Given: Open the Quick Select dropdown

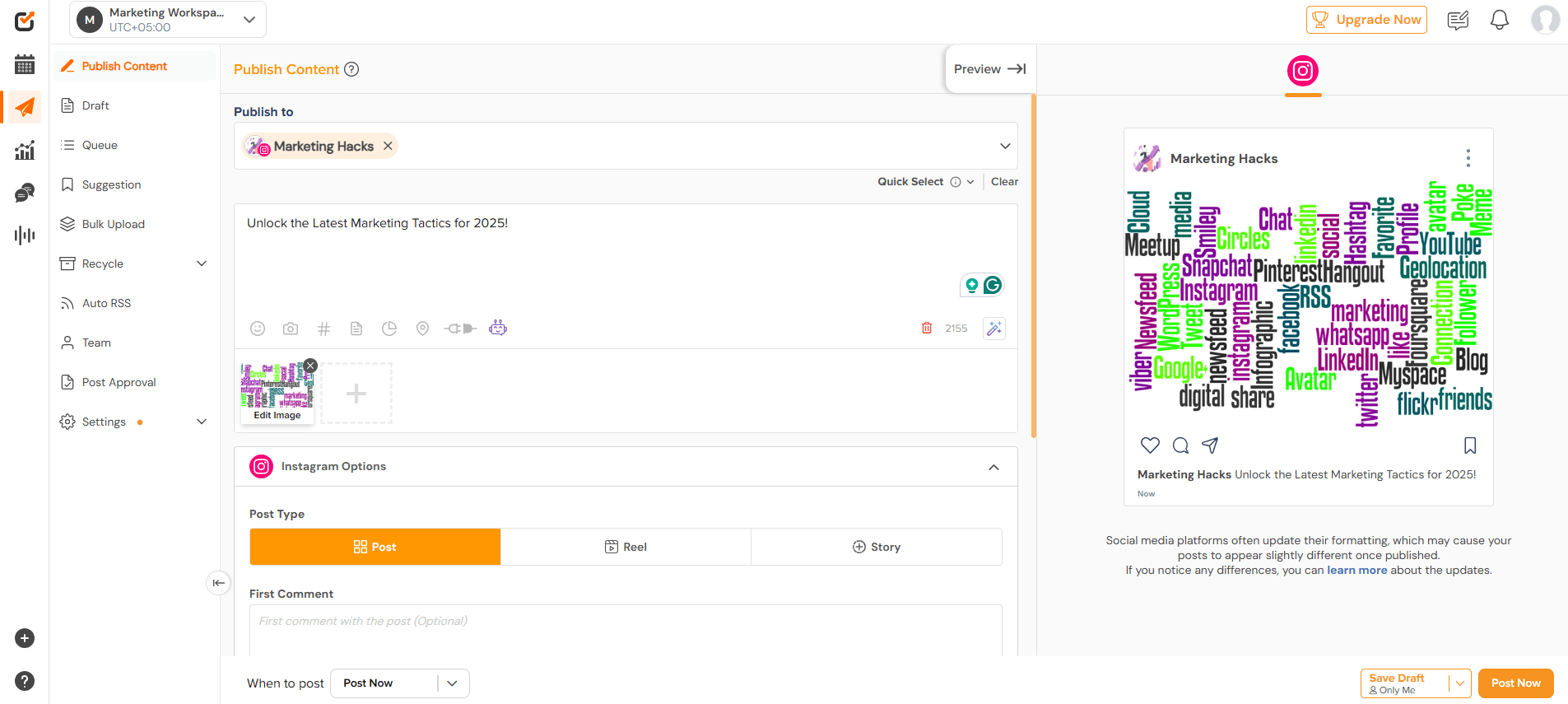Looking at the screenshot, I should point(926,182).
